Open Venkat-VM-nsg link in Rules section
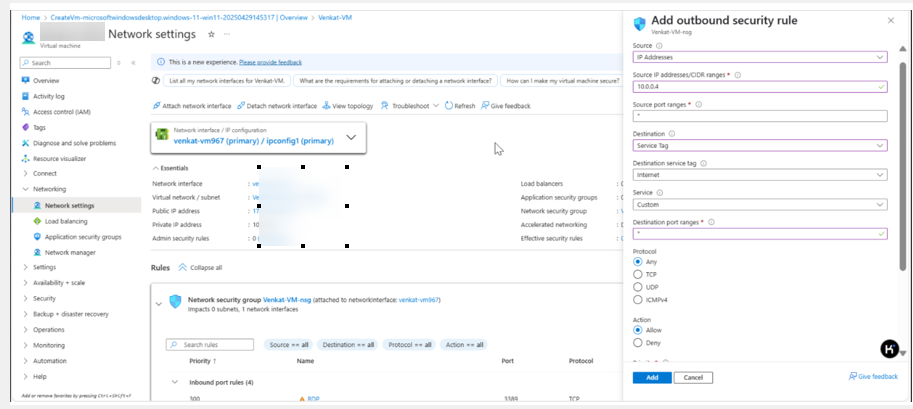 coord(287,299)
